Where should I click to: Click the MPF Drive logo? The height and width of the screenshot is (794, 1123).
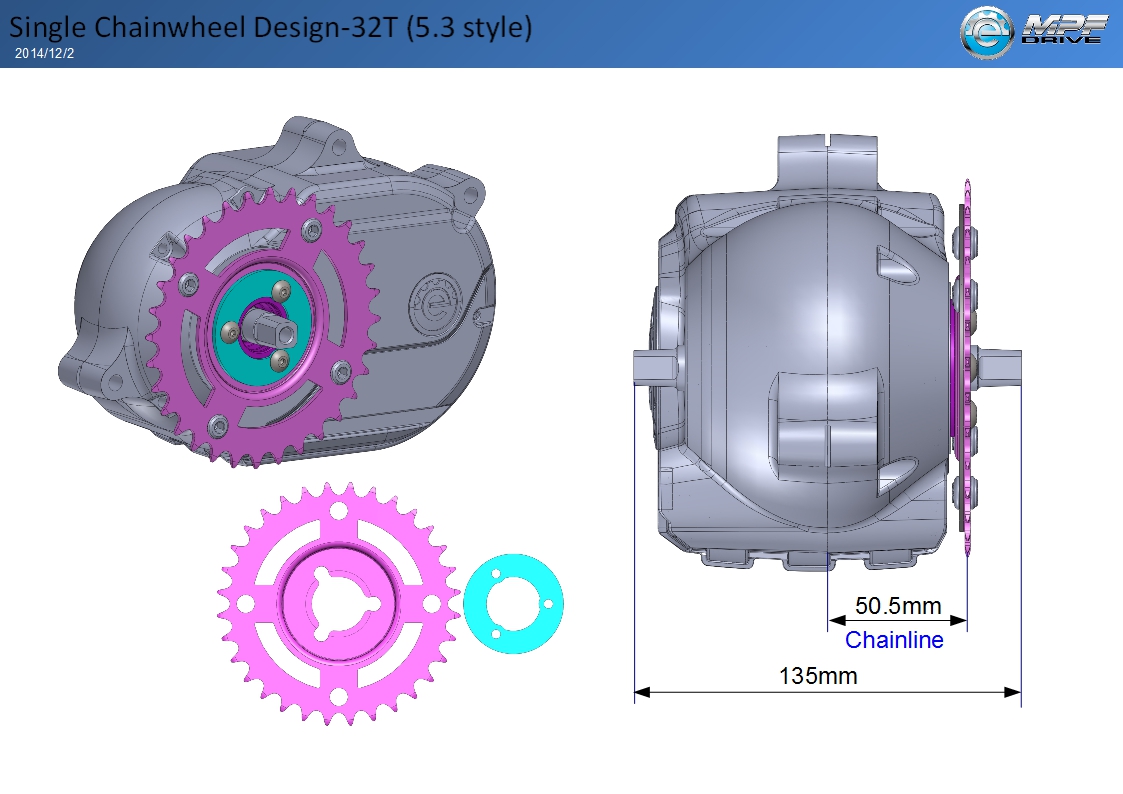pos(1033,32)
